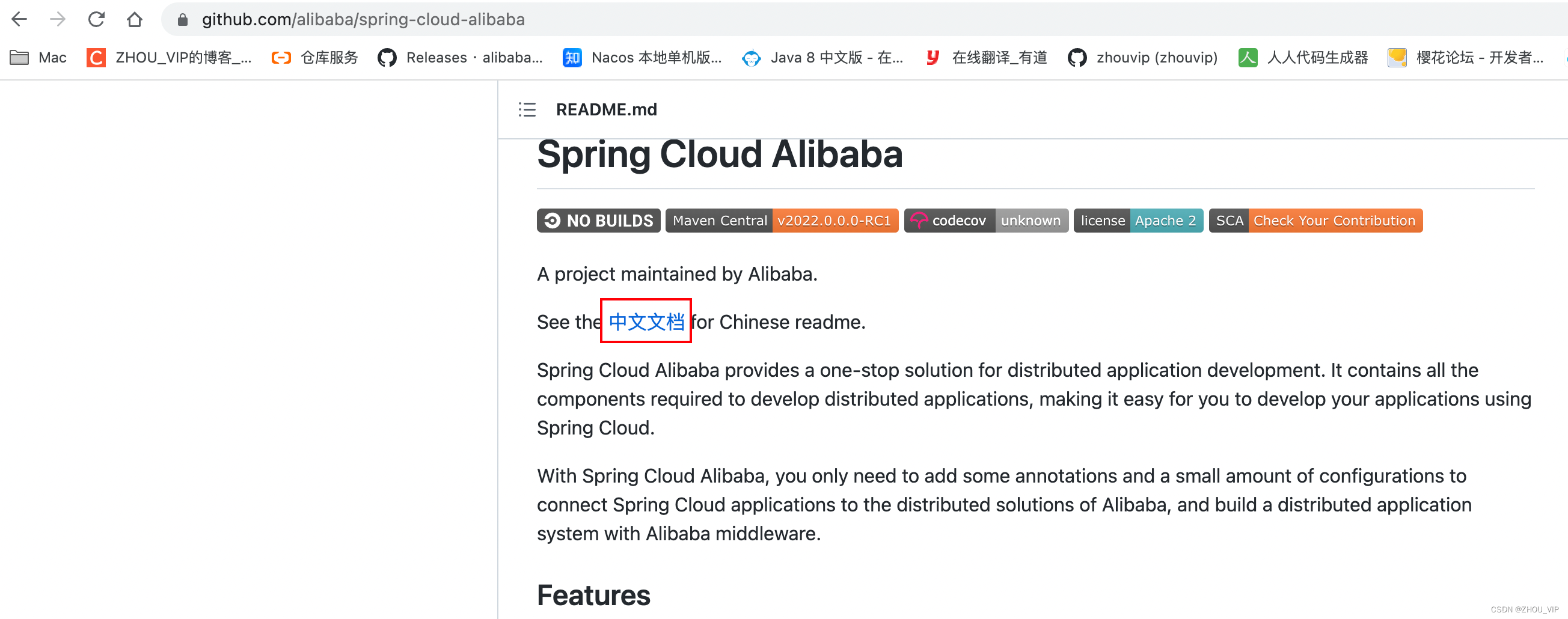Click the NO BUILDS status badge
Screen dimensions: 1568x619
point(598,221)
